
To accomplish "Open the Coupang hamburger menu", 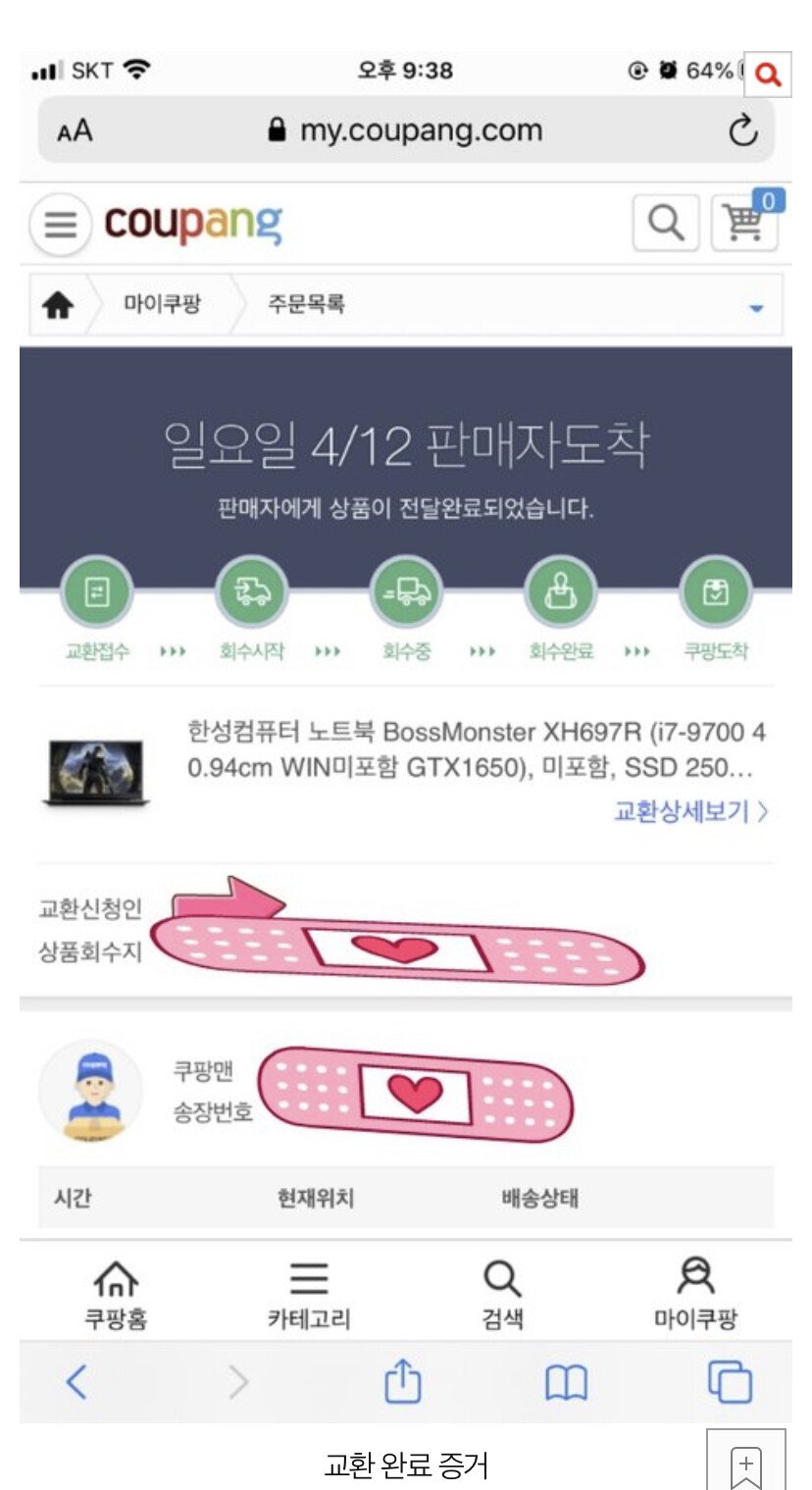I will (x=61, y=225).
